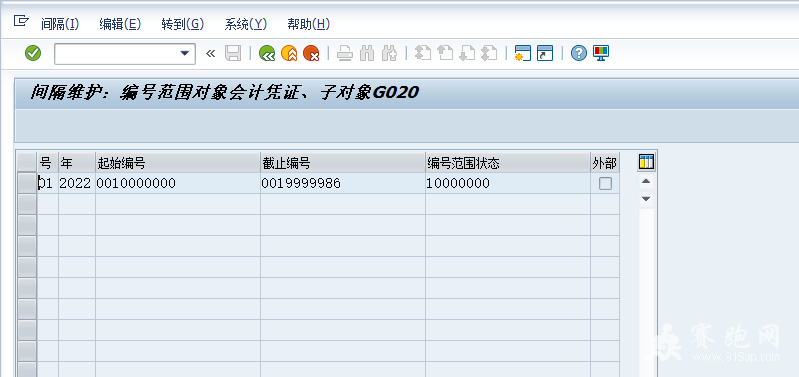Click the Find Next binoculars icon
The height and width of the screenshot is (377, 799).
[x=389, y=53]
